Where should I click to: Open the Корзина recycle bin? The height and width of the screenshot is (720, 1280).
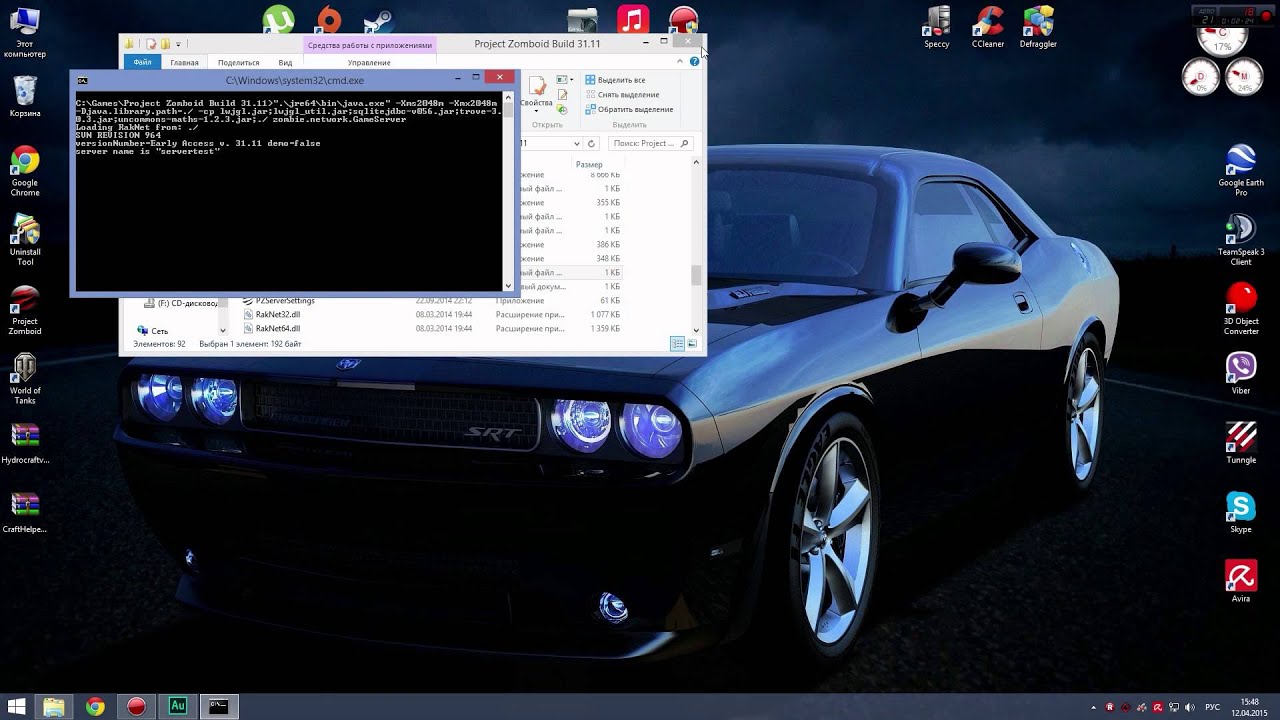(x=25, y=96)
